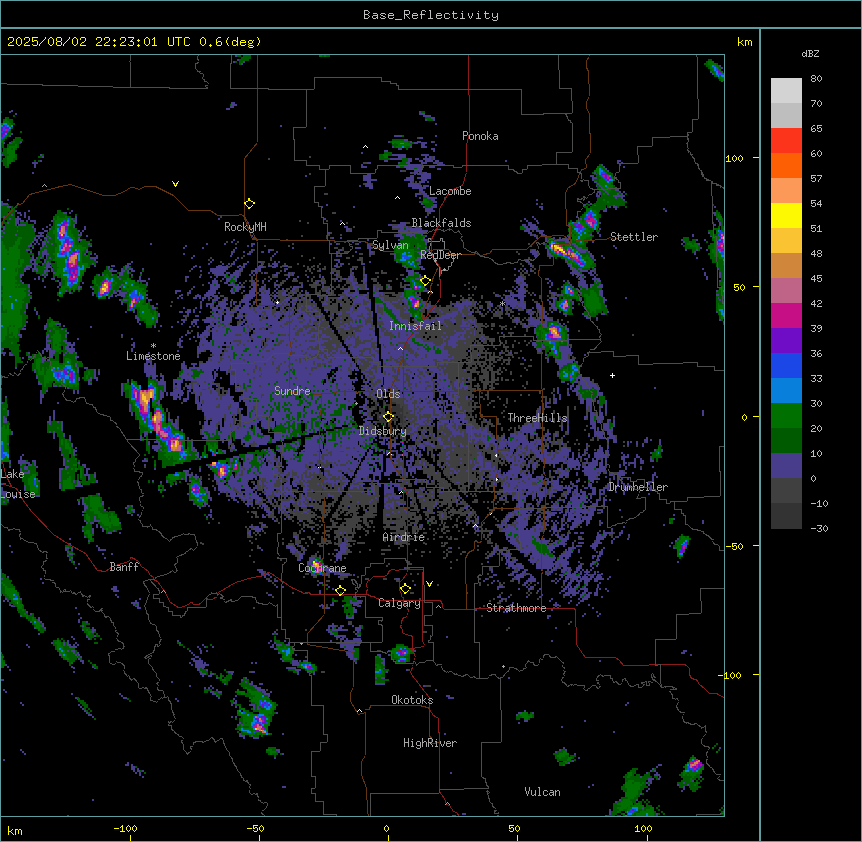Click the Limestone label
The width and height of the screenshot is (862, 842).
[153, 356]
